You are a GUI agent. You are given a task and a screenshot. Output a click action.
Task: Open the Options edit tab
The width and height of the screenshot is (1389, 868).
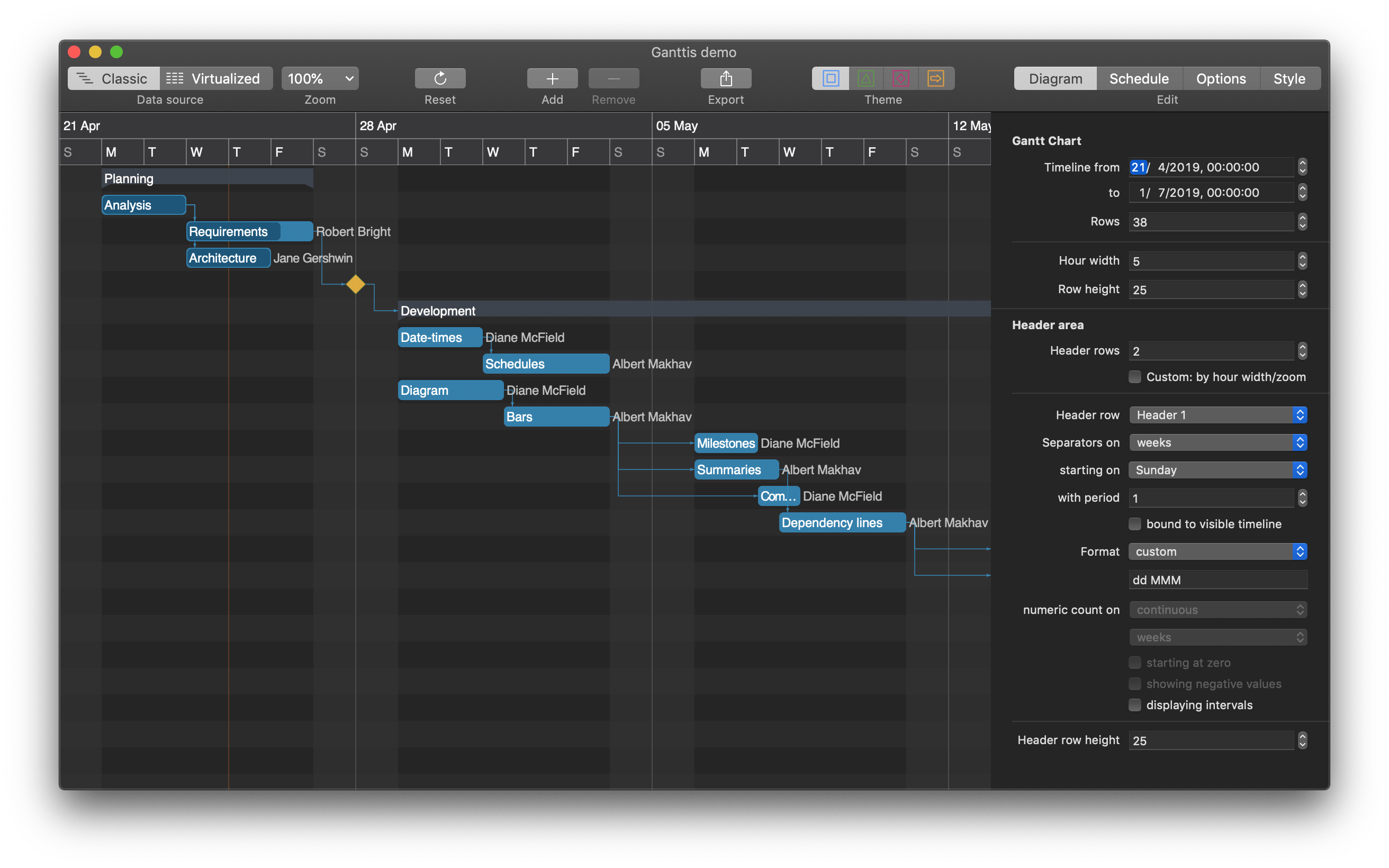tap(1221, 78)
